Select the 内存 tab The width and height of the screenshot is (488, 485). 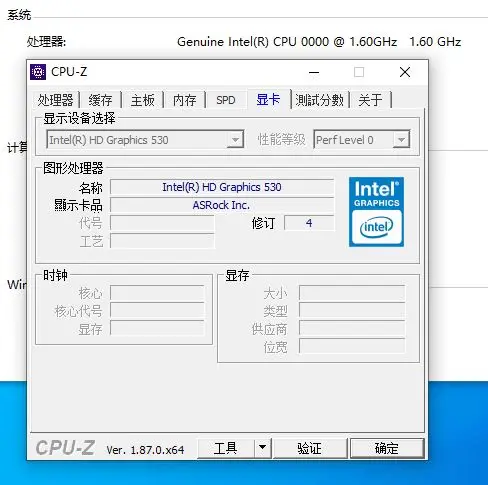pos(184,100)
